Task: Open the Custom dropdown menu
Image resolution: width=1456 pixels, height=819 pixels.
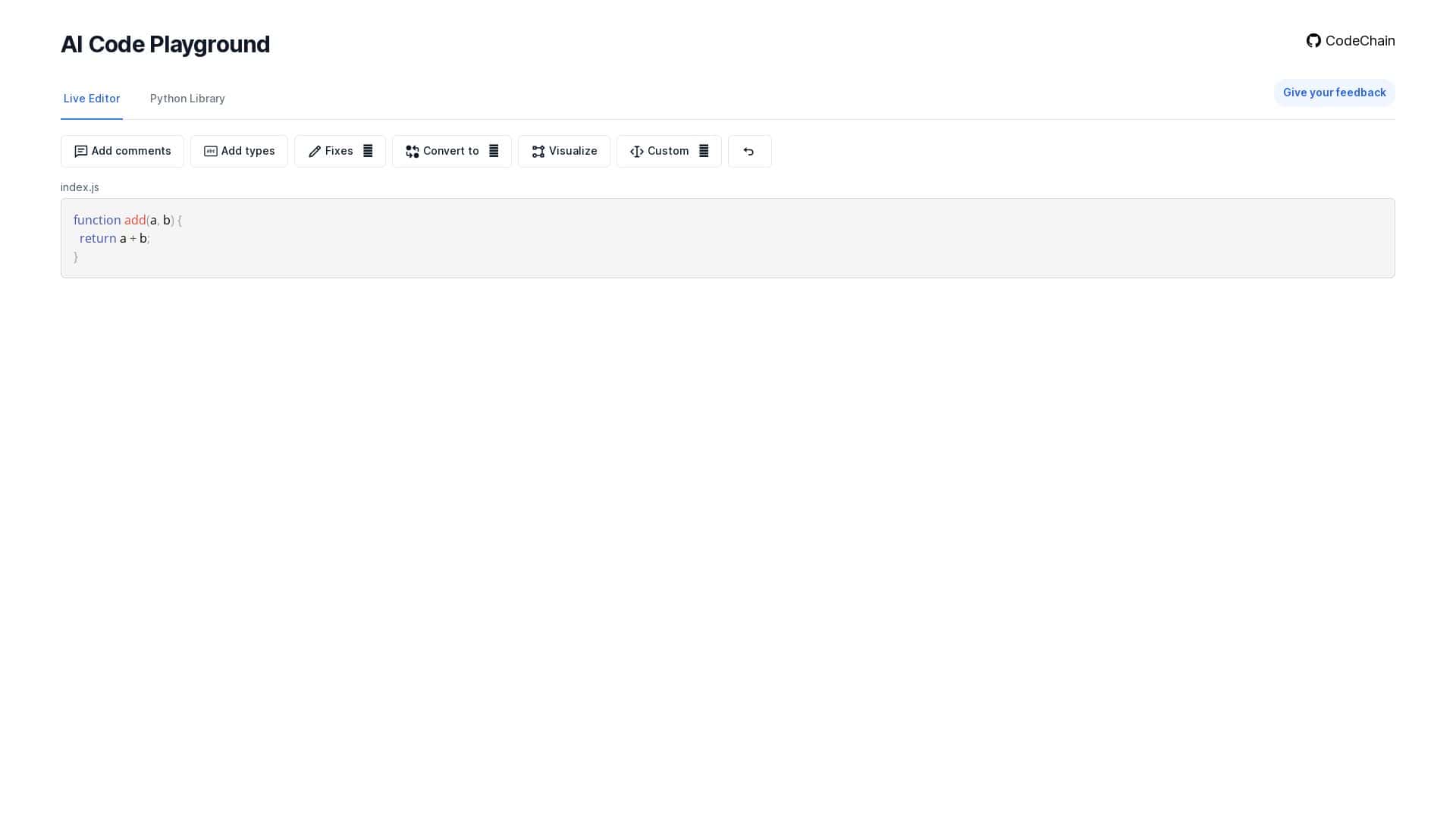Action: (x=704, y=151)
